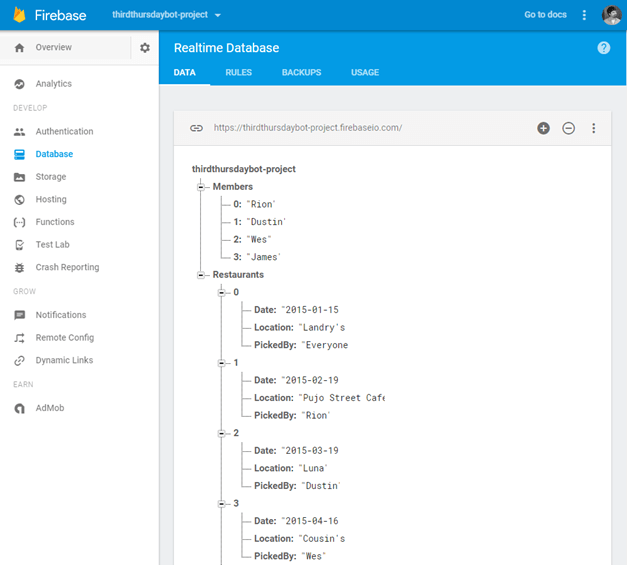Collapse the Restaurants node
This screenshot has height=565, width=627.
[201, 275]
